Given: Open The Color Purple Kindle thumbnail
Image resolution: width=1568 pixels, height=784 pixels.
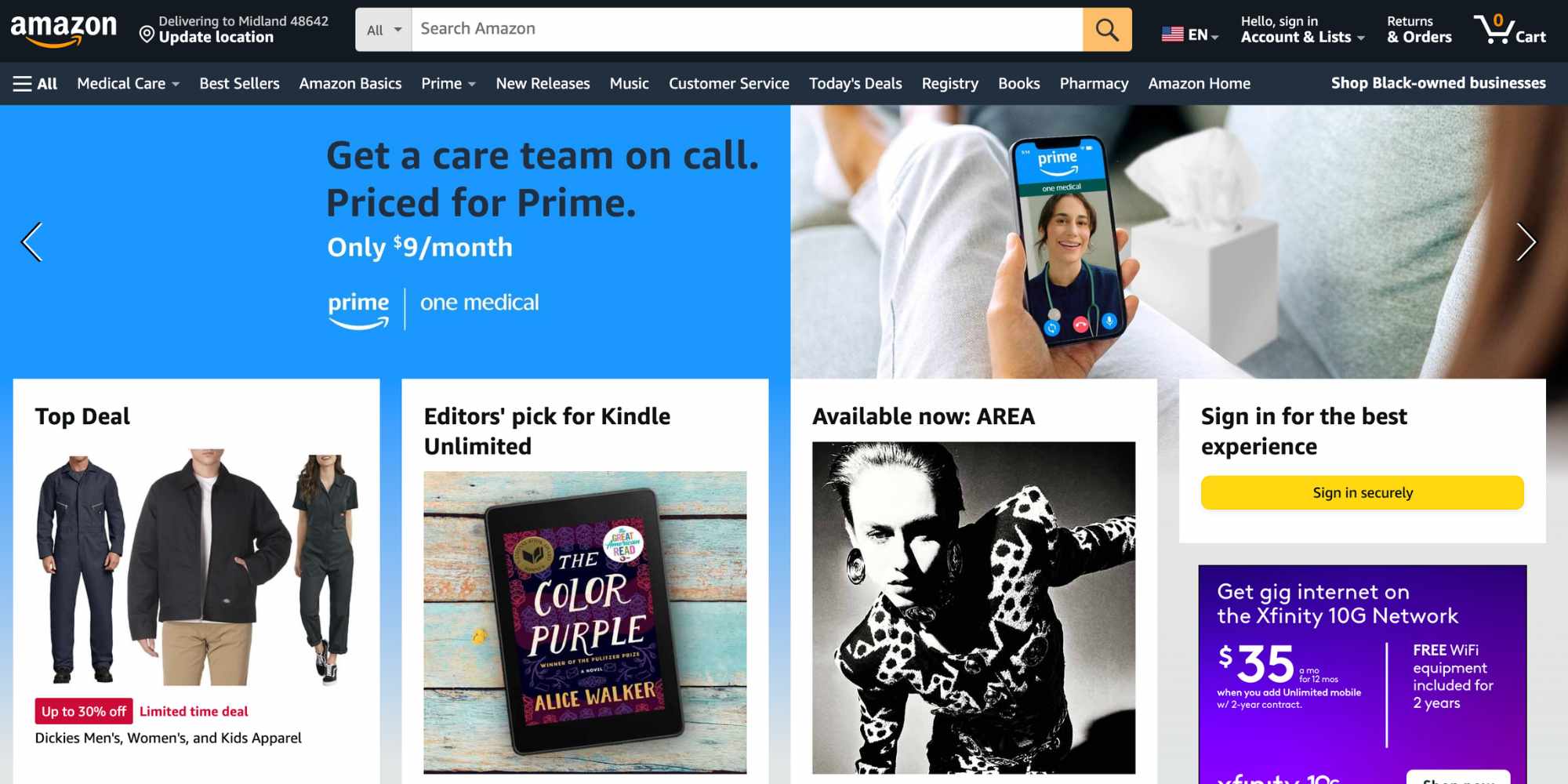Looking at the screenshot, I should point(585,622).
